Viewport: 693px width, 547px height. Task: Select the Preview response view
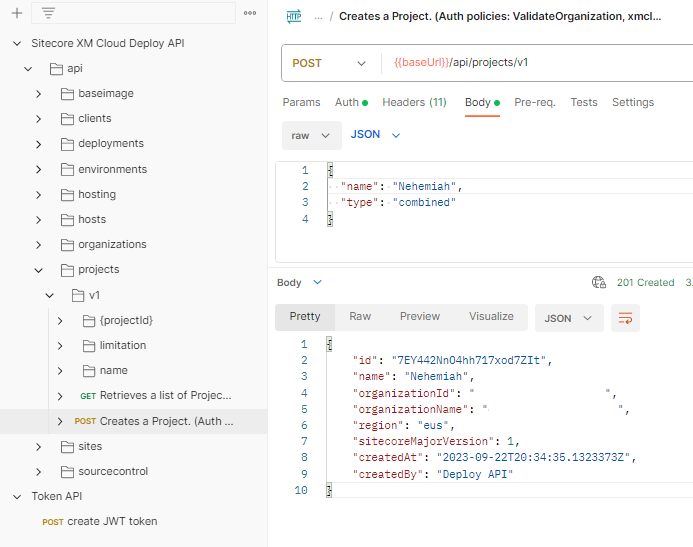point(420,317)
